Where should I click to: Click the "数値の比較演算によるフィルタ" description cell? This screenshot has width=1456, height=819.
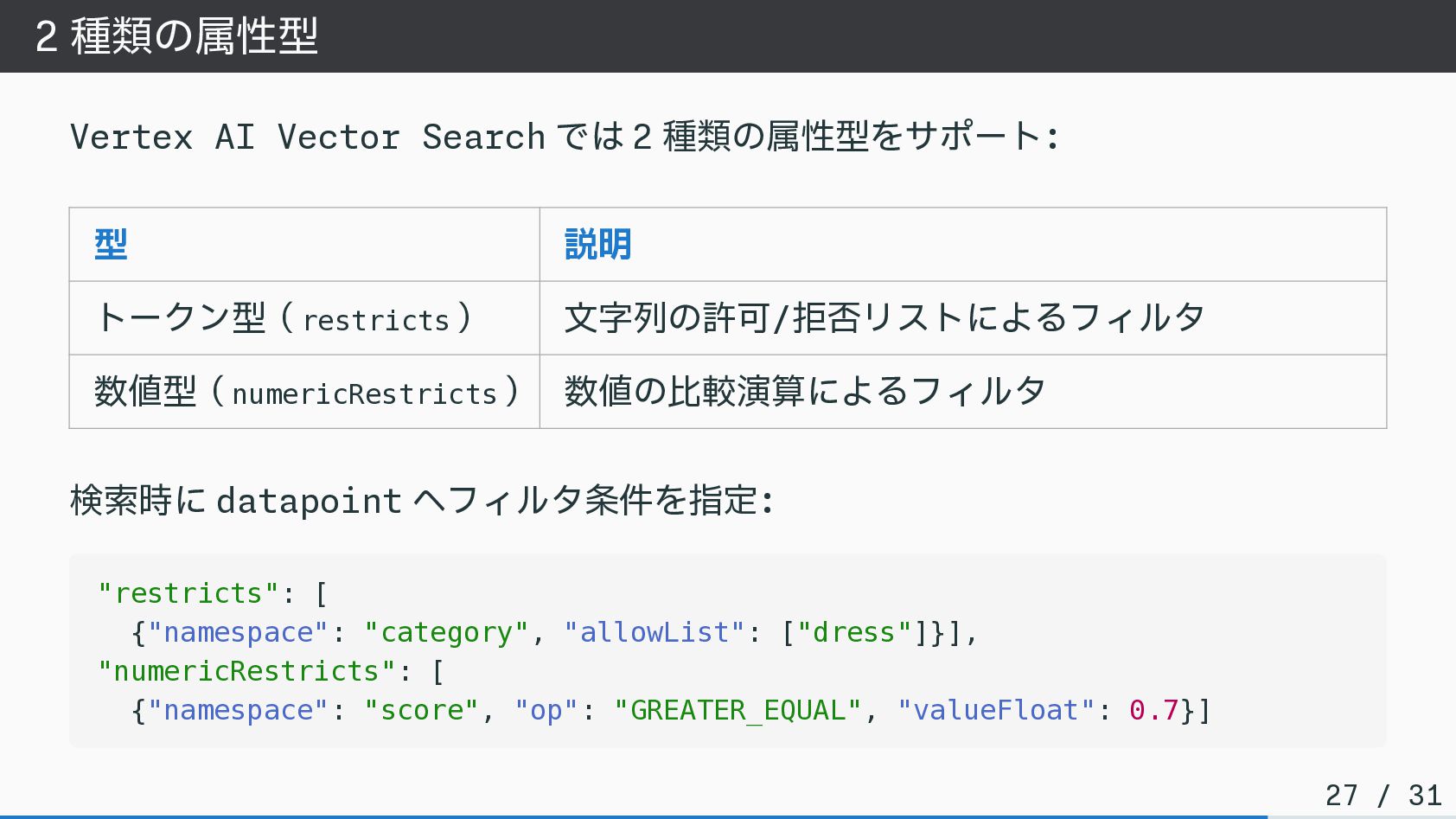click(805, 392)
